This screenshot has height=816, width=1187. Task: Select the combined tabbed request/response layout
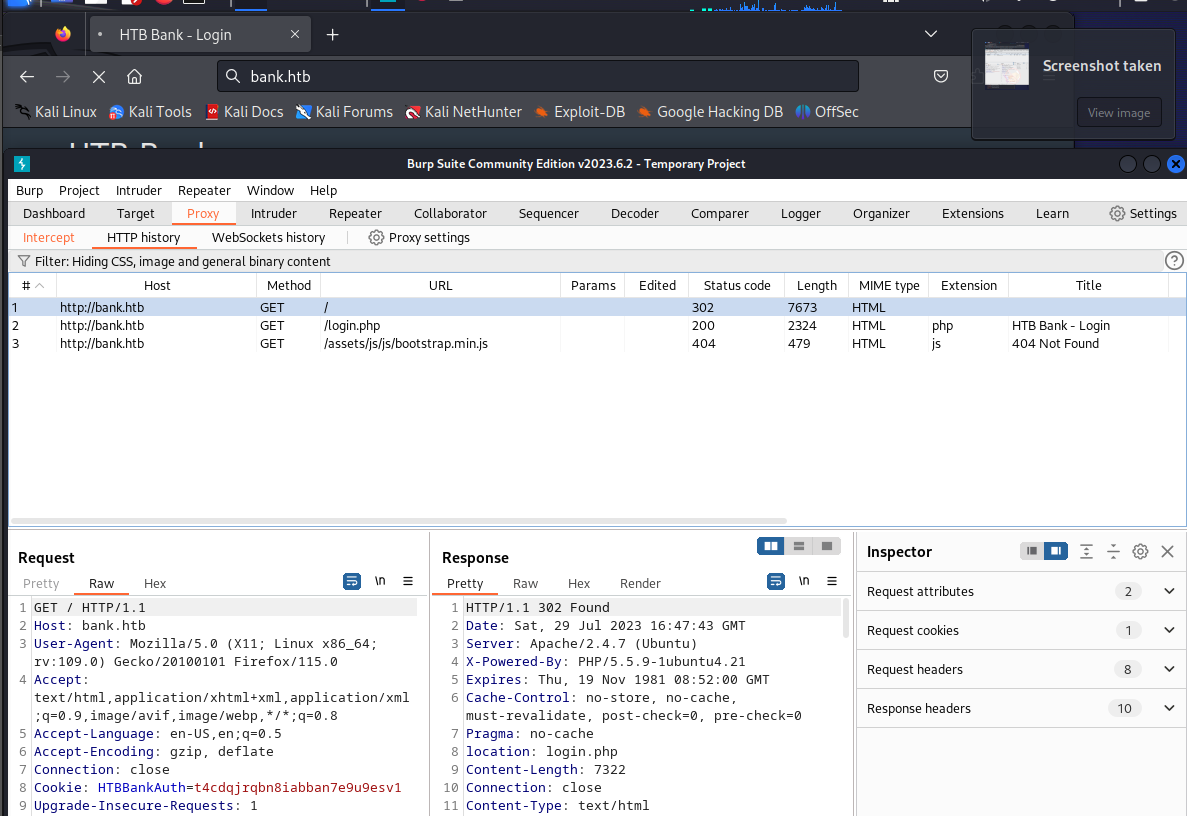click(827, 546)
